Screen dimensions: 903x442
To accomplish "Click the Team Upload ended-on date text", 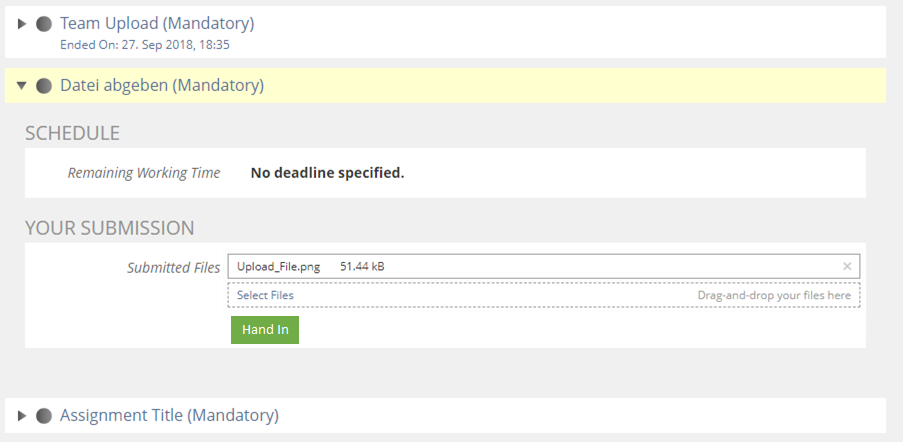I will click(146, 44).
